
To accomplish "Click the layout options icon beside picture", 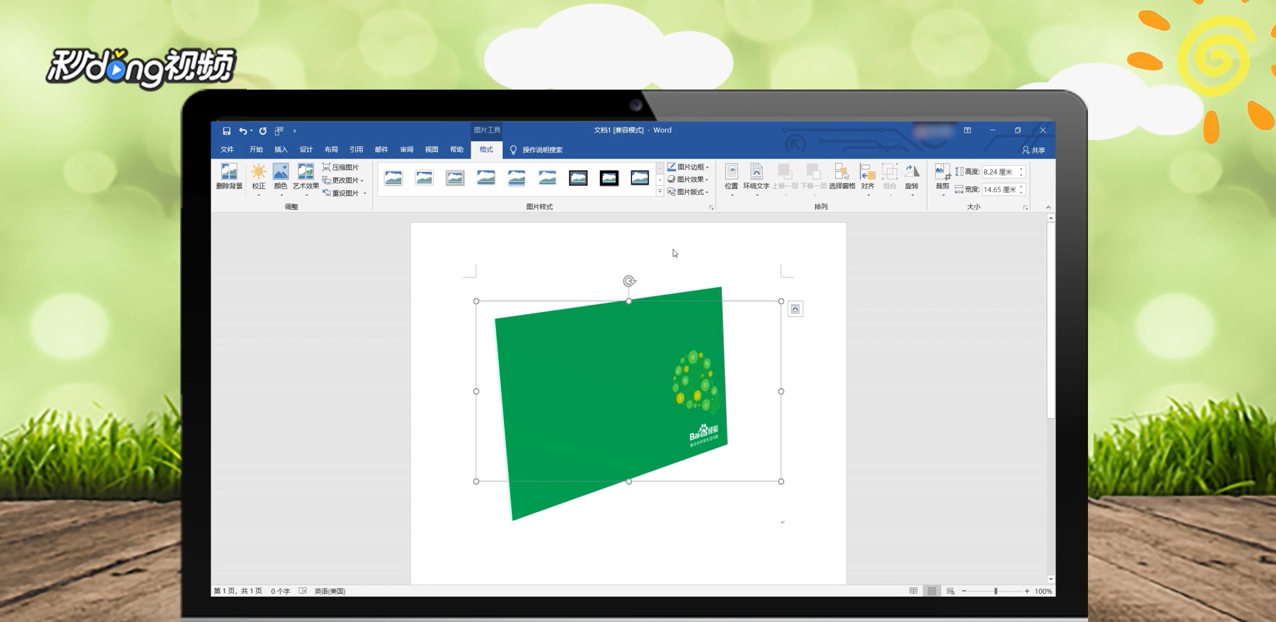I will point(795,309).
